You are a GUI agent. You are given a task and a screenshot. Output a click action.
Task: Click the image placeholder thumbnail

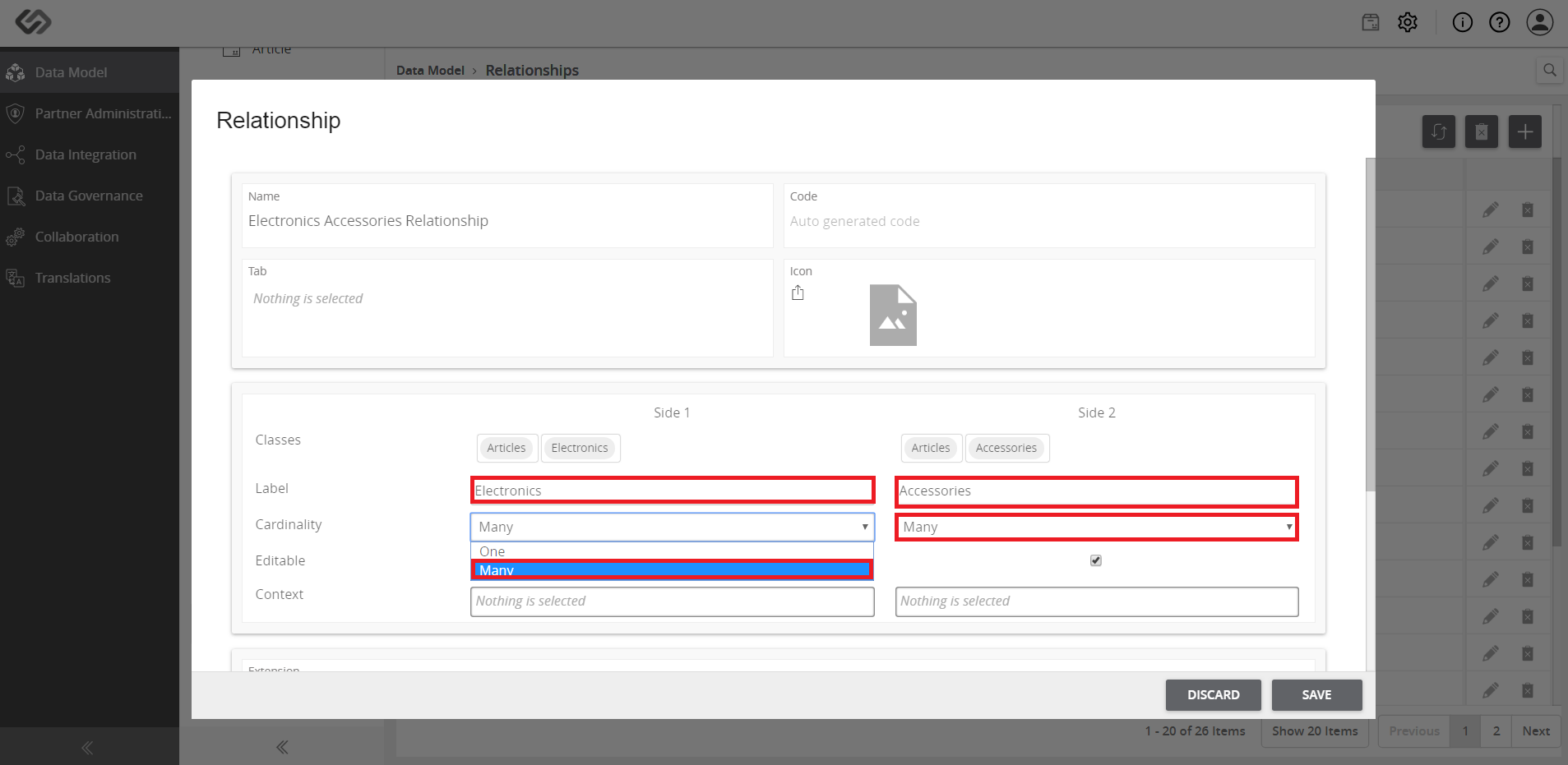click(x=893, y=315)
